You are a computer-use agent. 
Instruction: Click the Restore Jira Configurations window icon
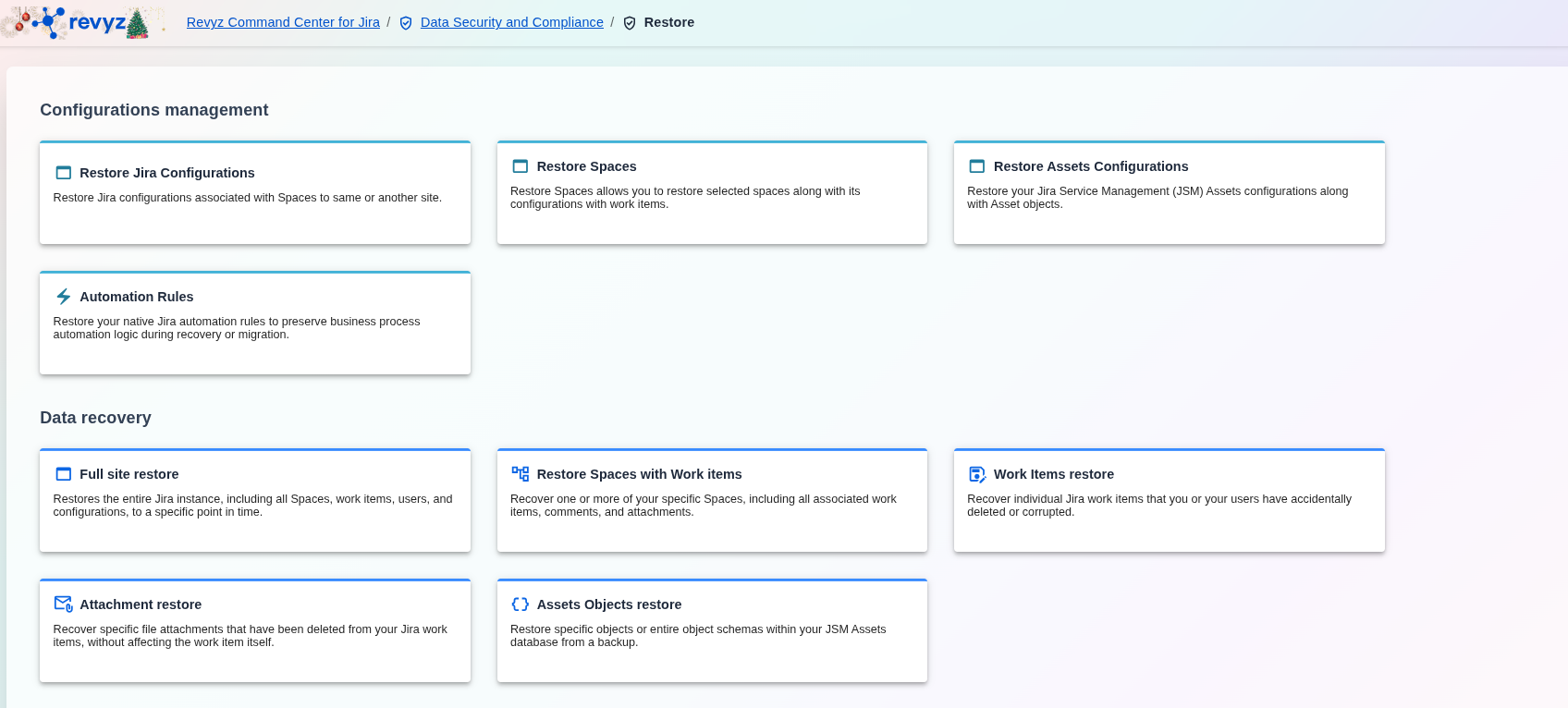[x=64, y=173]
